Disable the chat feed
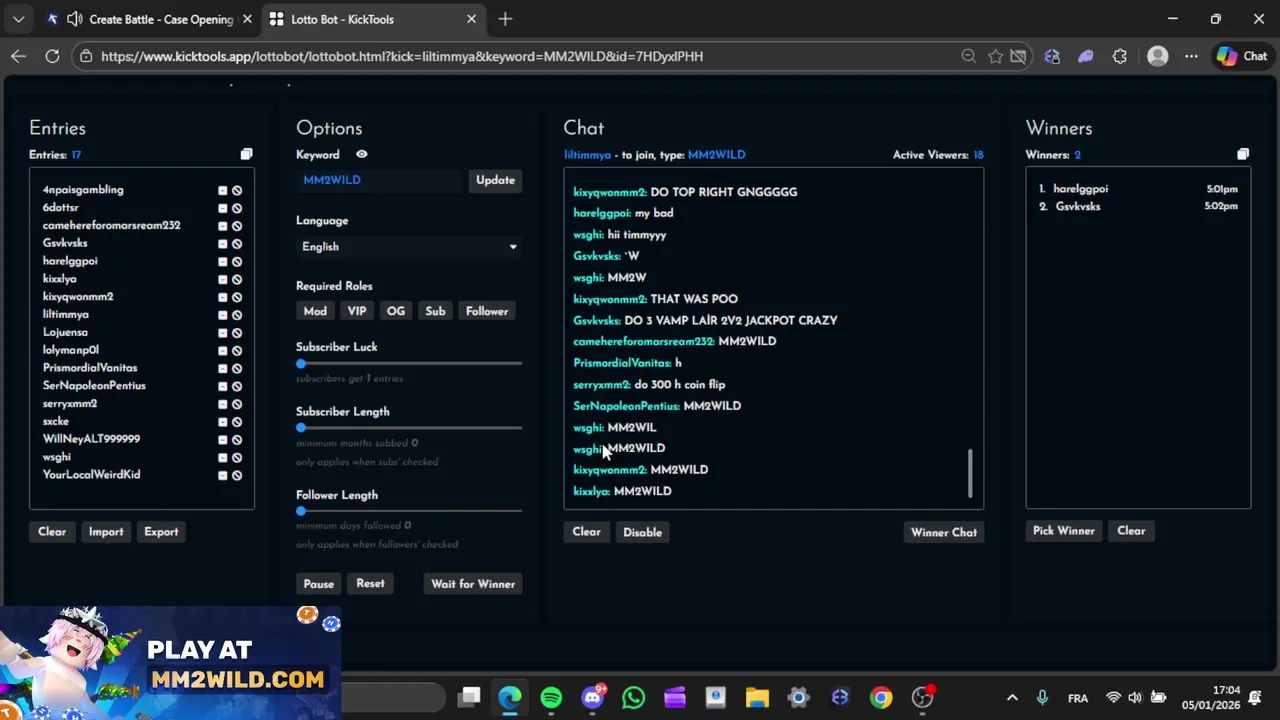The image size is (1280, 720). tap(642, 532)
